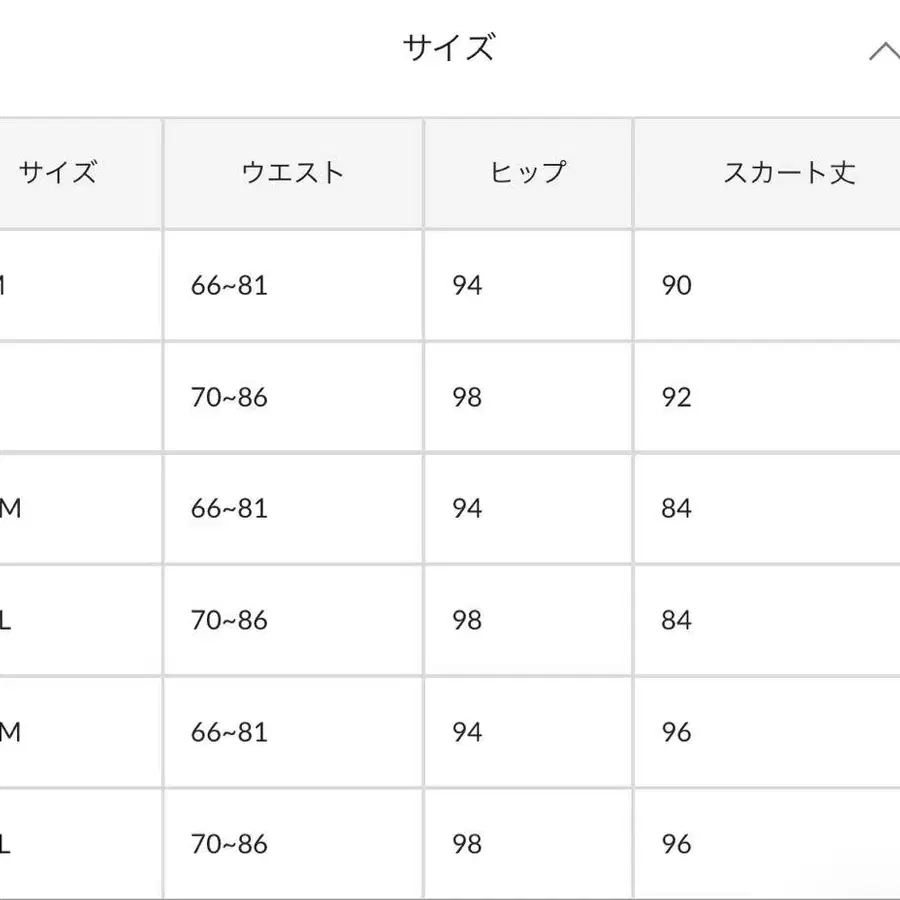Select hip 98 in the skirt-length-92 row
This screenshot has width=900, height=900.
[x=467, y=398]
